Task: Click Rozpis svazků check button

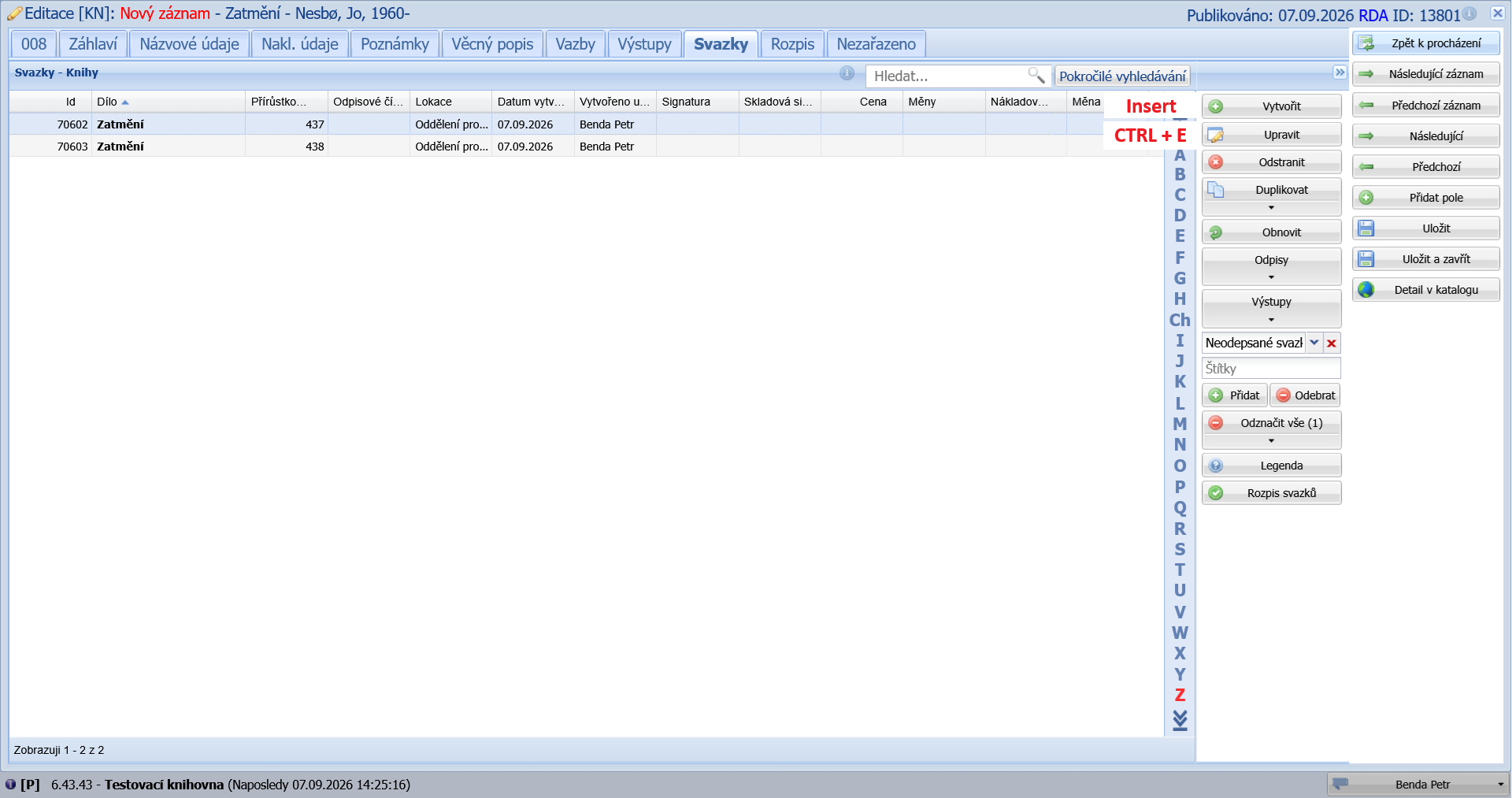Action: tap(1271, 493)
